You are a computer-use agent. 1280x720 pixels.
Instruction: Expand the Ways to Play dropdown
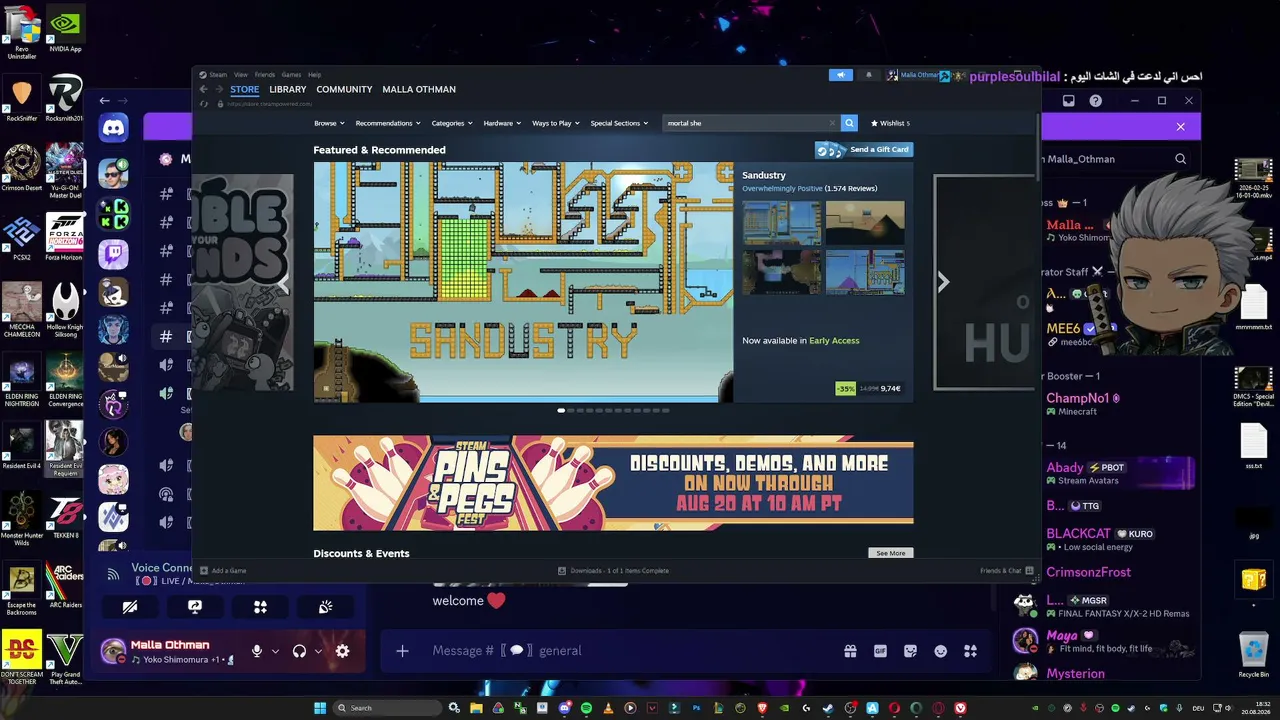(x=556, y=123)
